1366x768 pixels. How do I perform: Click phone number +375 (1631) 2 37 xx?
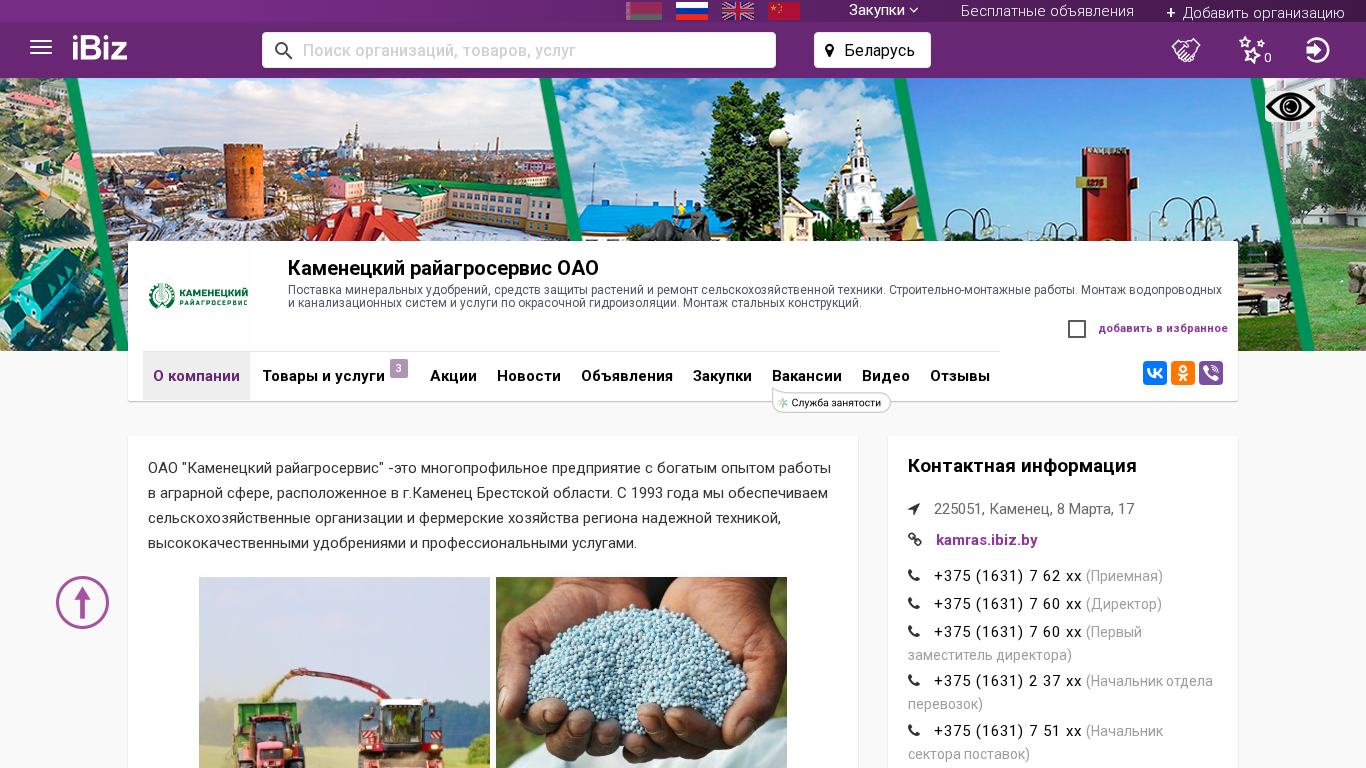tap(1008, 681)
